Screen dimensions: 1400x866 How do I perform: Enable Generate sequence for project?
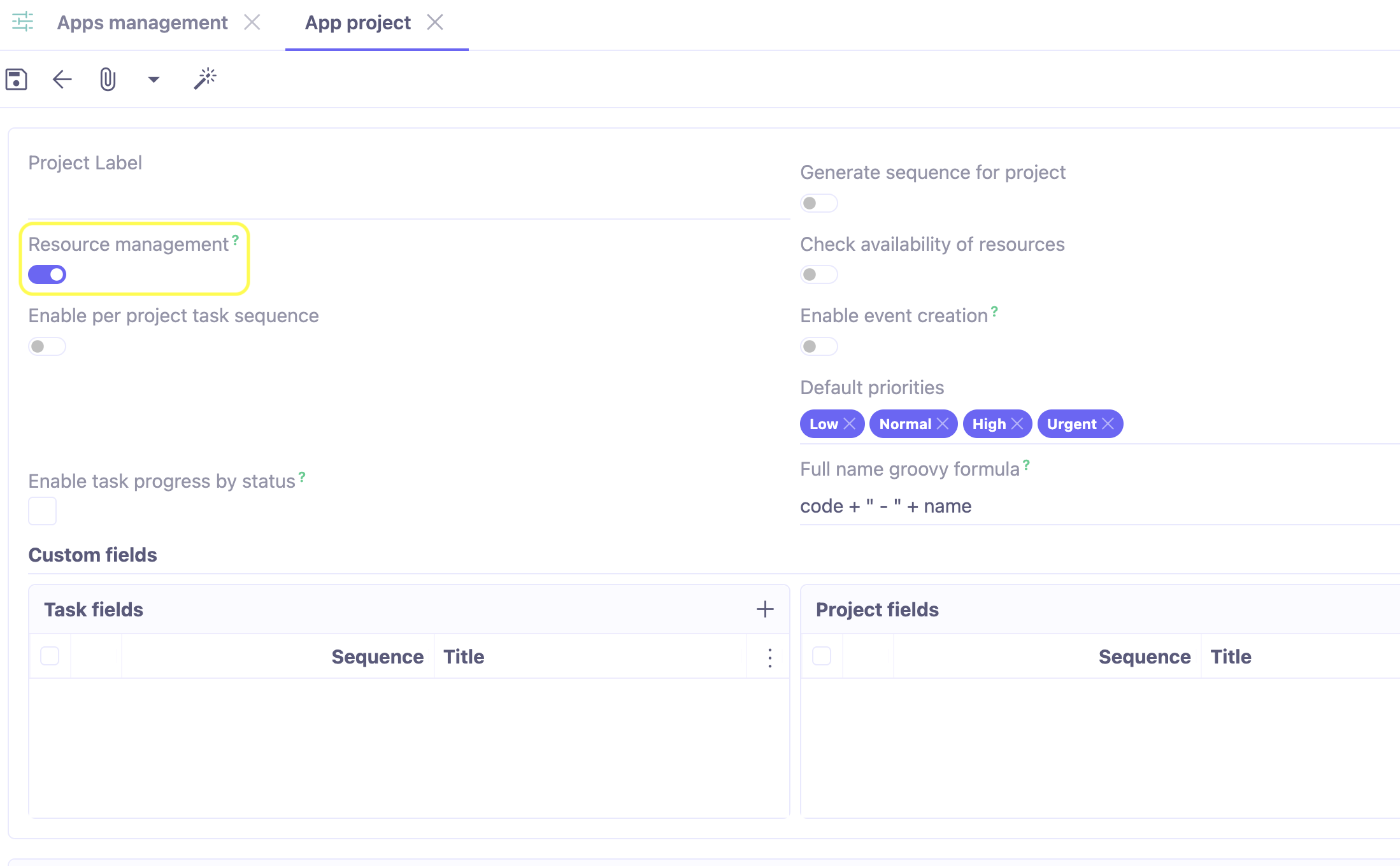(x=818, y=203)
